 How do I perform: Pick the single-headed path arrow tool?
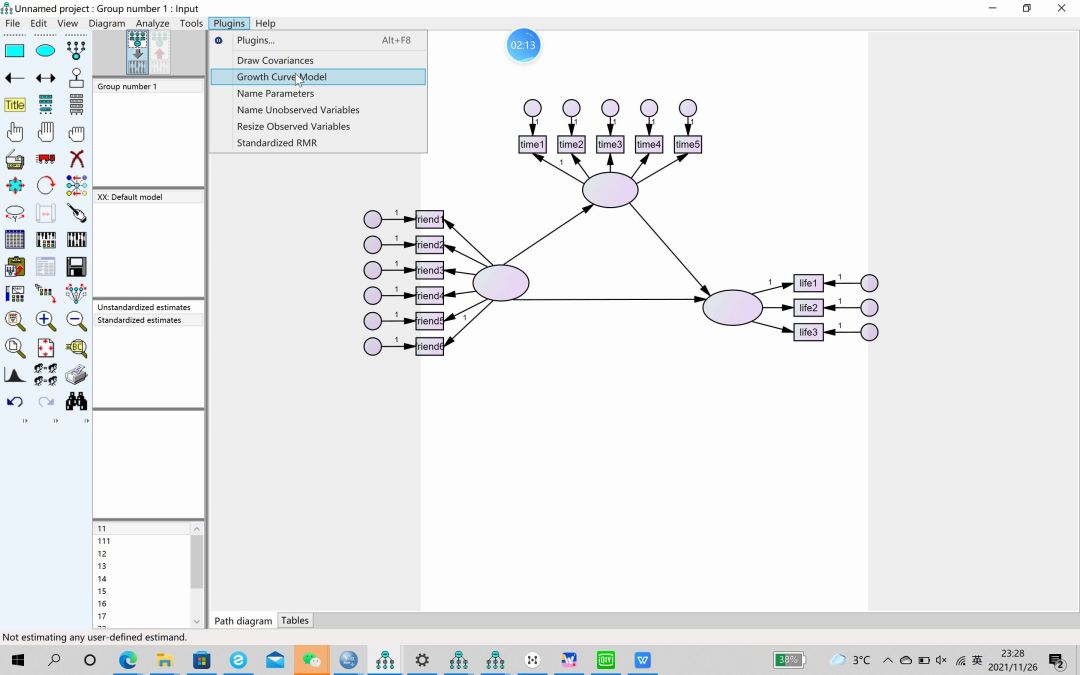(15, 78)
